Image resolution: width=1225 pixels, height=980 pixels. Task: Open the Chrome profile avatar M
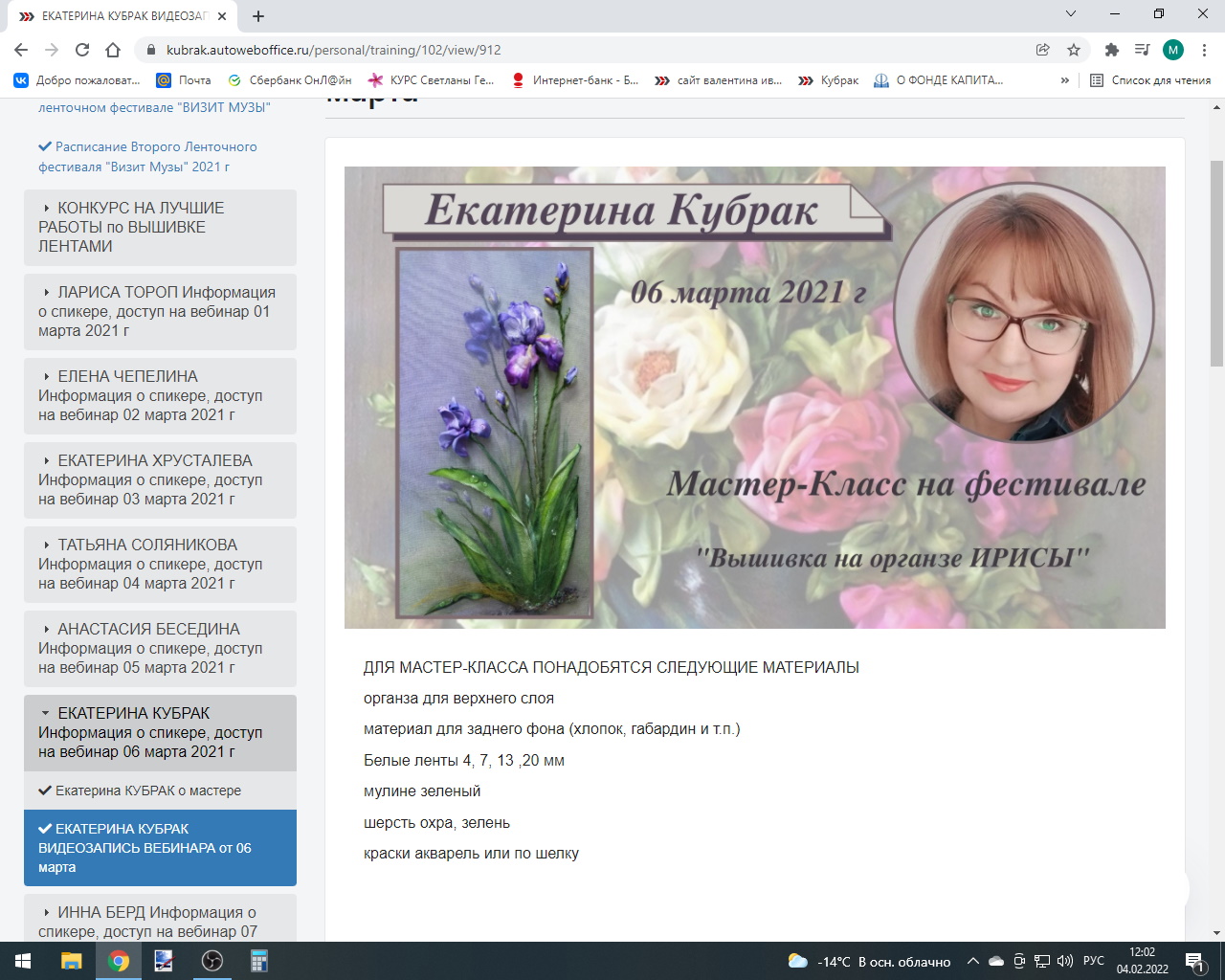pyautogui.click(x=1173, y=50)
